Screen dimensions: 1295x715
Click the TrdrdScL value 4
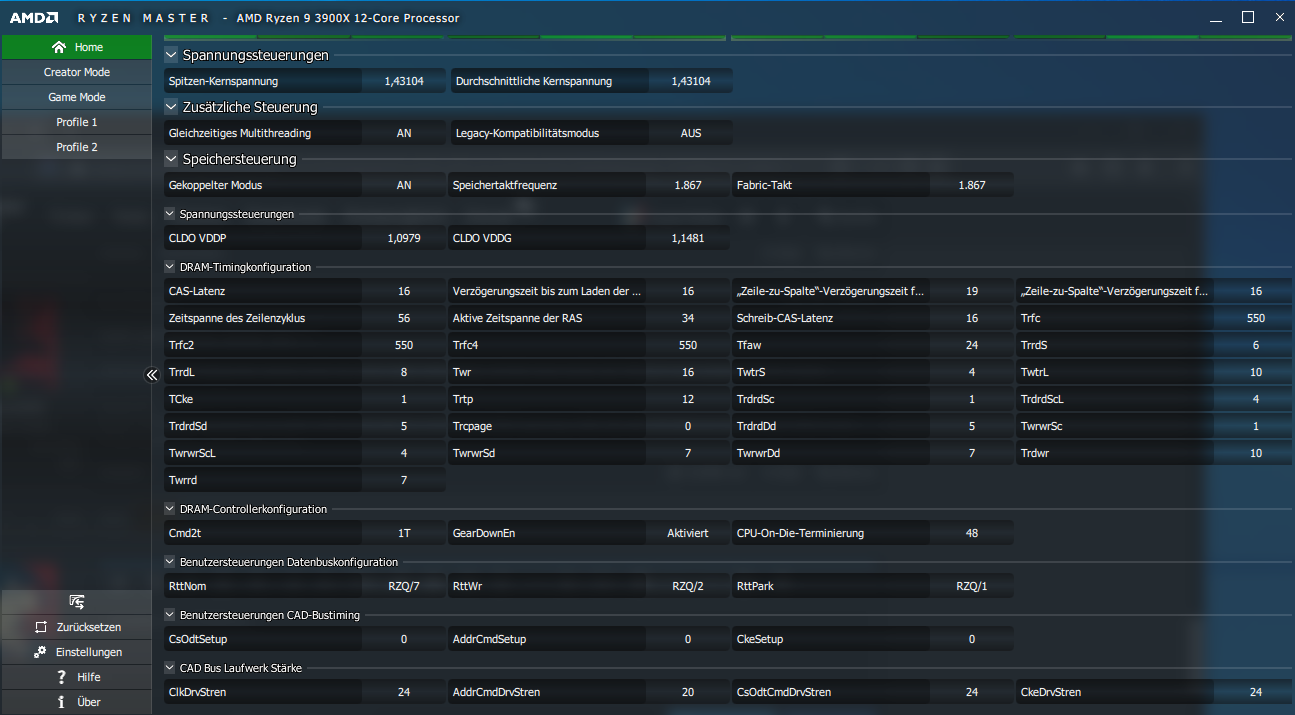[x=1256, y=399]
